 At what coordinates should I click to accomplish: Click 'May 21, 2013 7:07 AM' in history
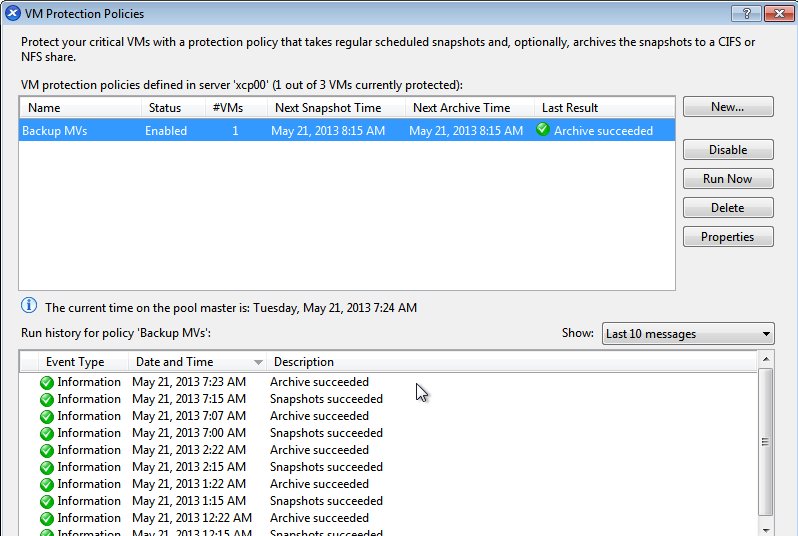(189, 416)
